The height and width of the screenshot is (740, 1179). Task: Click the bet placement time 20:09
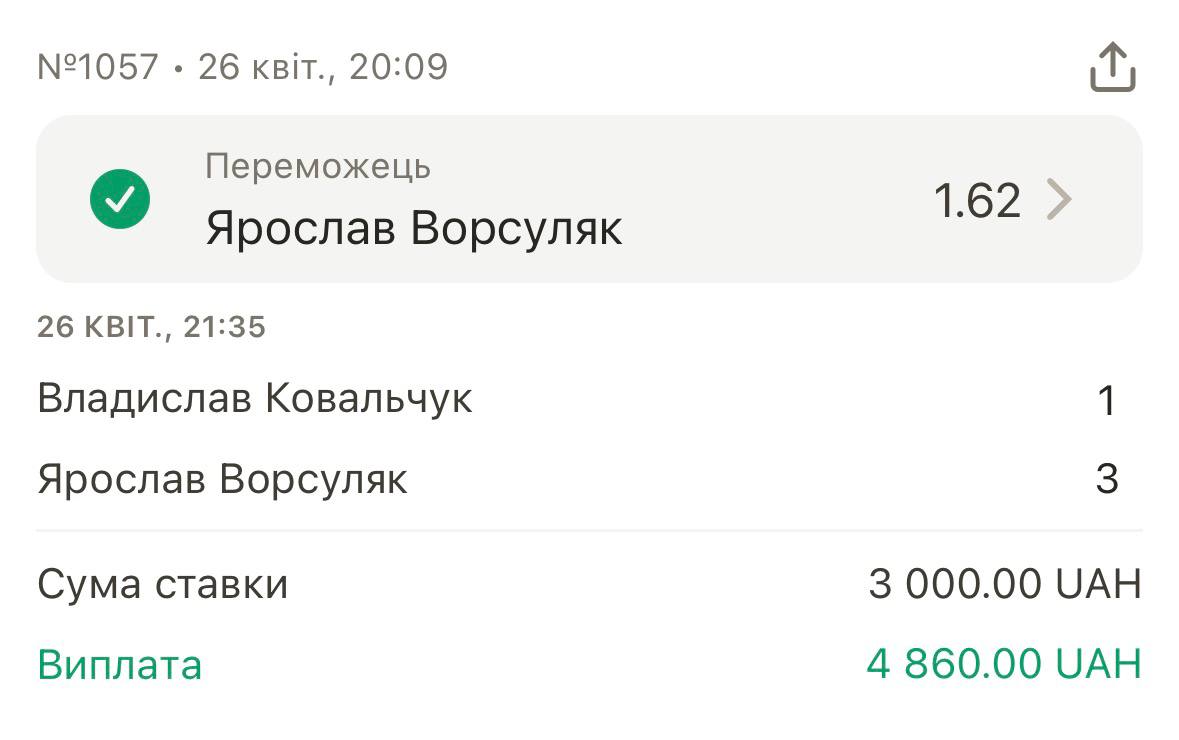(x=398, y=67)
